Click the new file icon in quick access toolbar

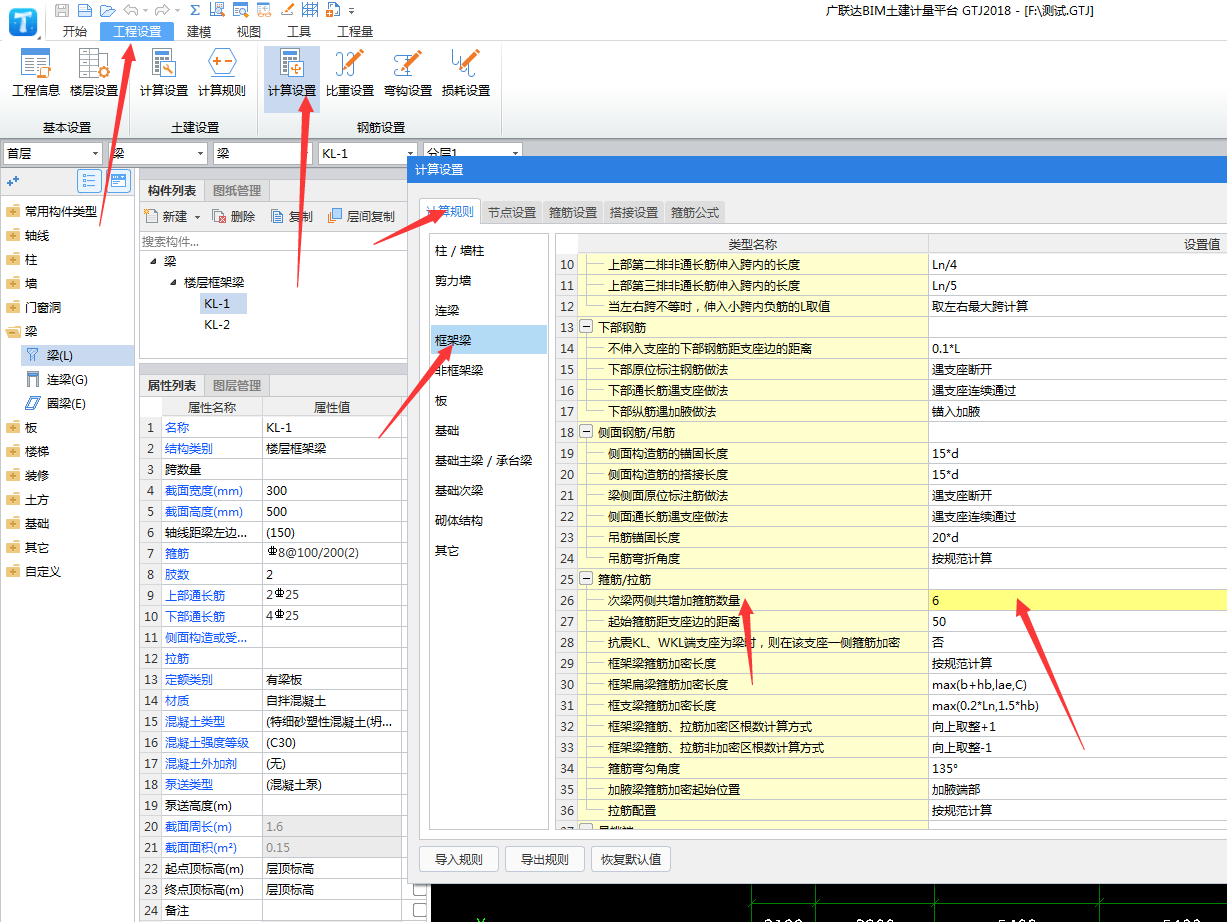pos(85,10)
